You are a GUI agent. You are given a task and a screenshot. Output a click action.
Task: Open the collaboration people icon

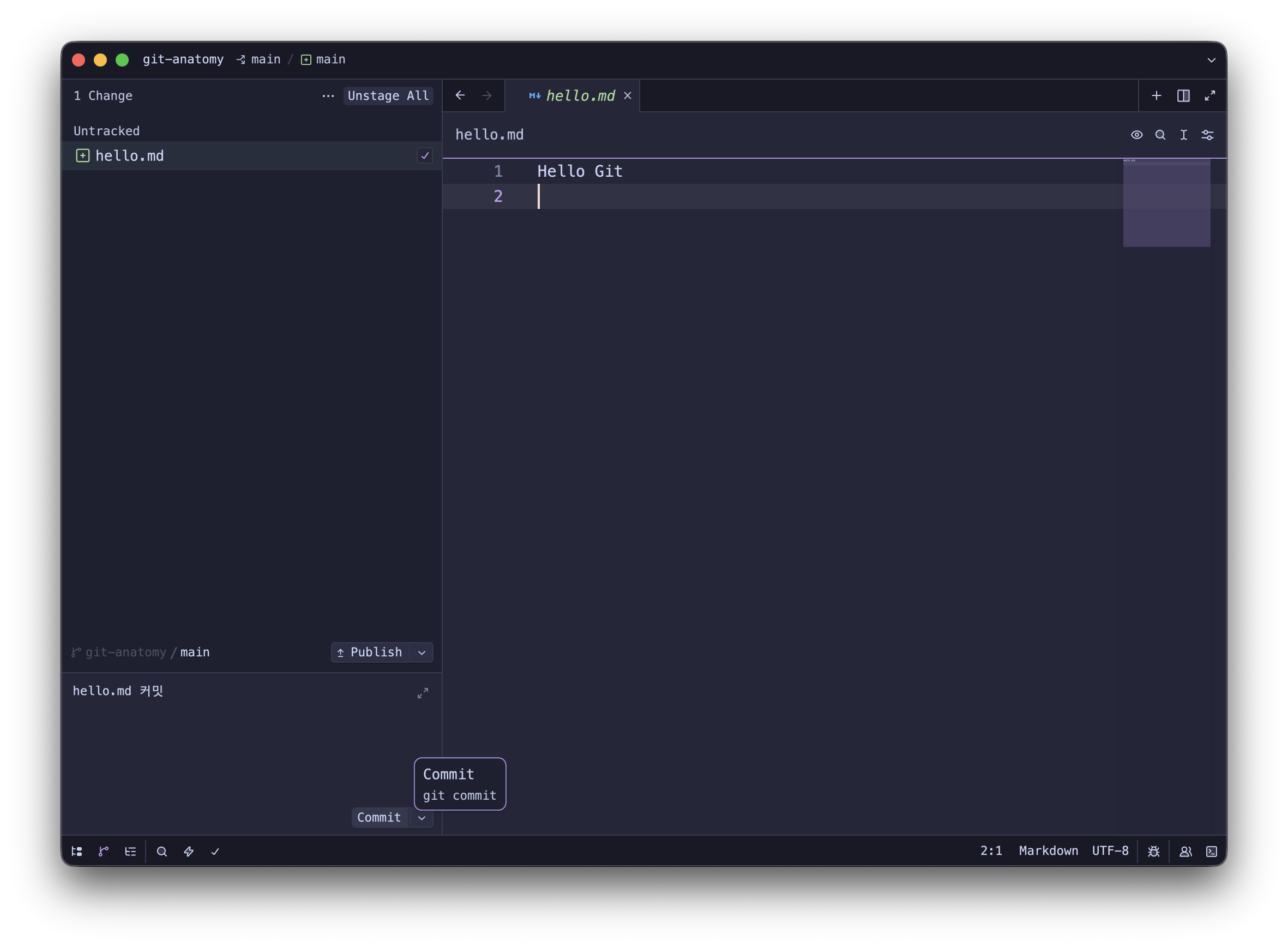[x=1185, y=852]
